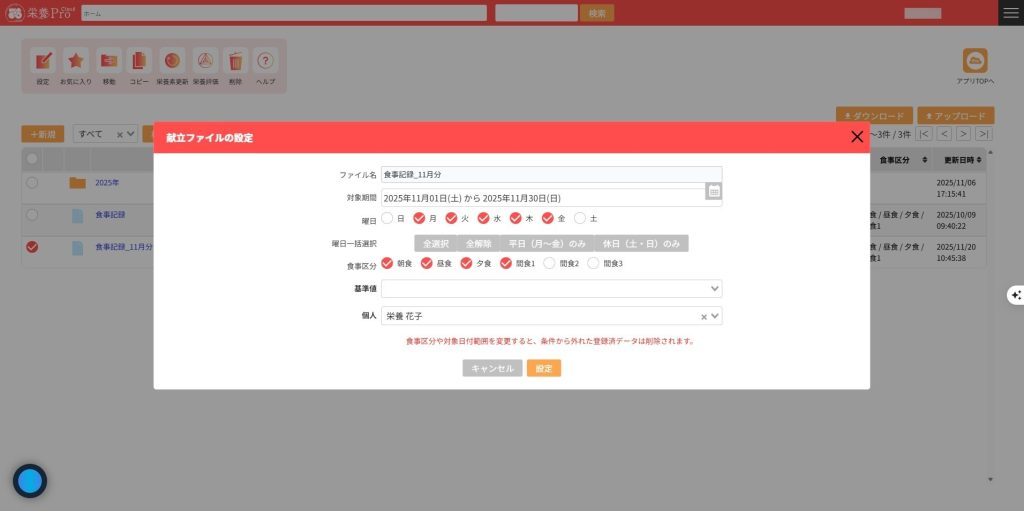Clear 栄養 花子 selection with the x
1024x511 pixels.
(703, 316)
